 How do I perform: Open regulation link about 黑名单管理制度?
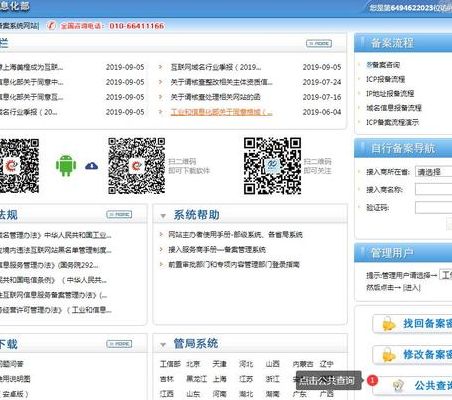click(56, 250)
